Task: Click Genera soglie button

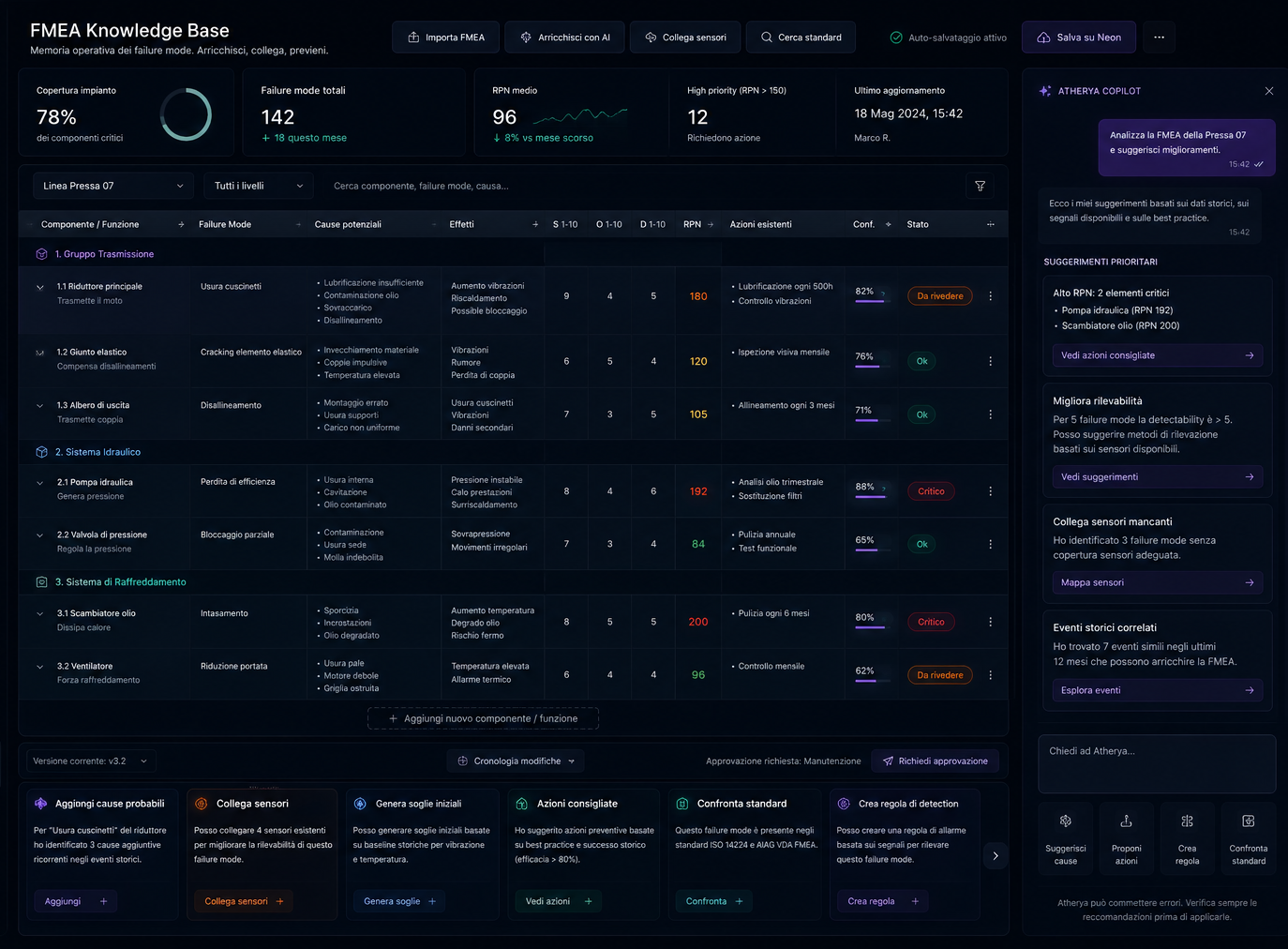Action: (400, 901)
